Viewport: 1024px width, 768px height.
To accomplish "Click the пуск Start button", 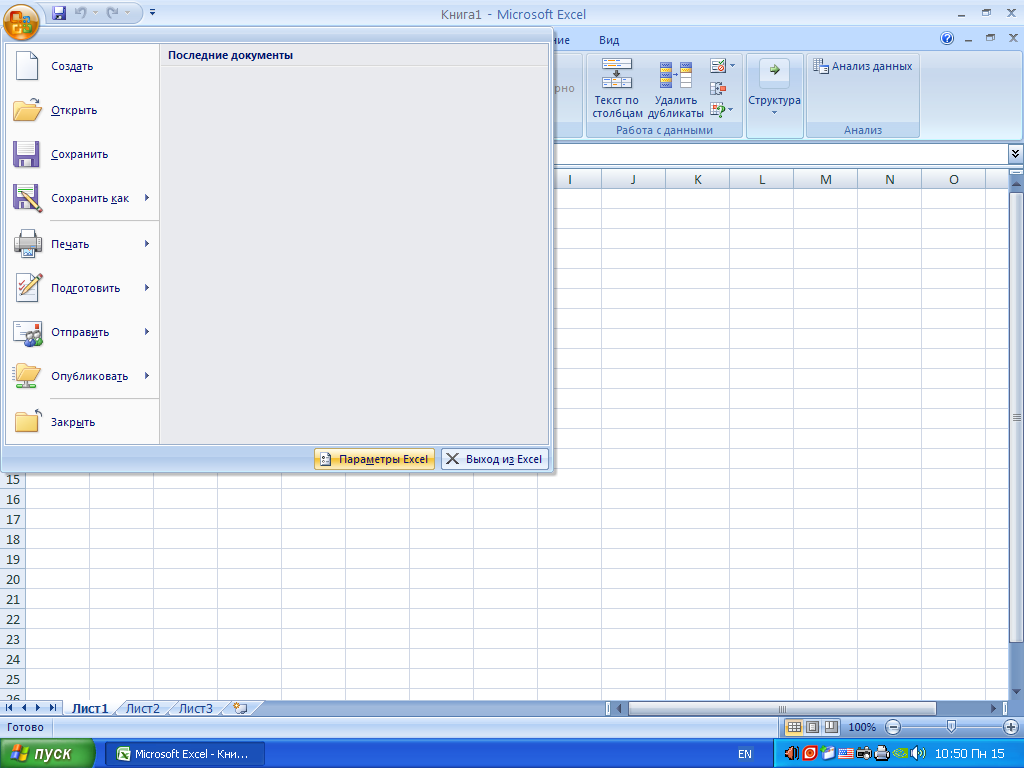I will pos(46,754).
